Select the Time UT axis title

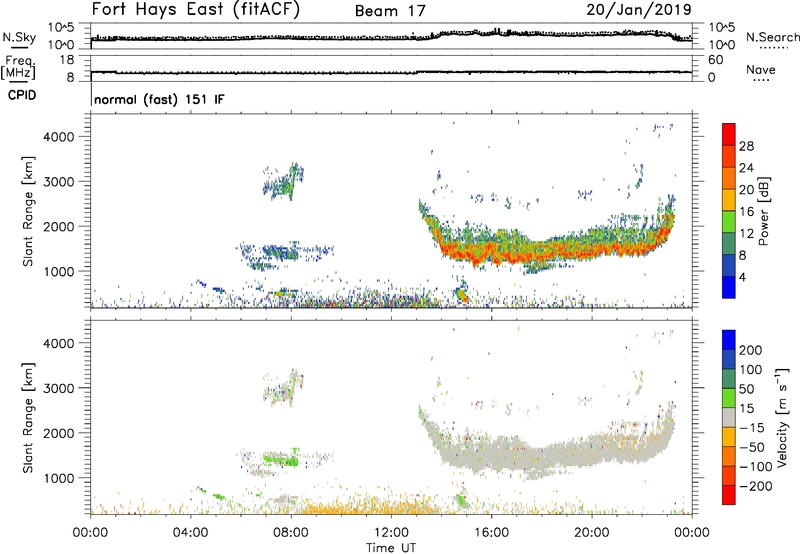click(x=391, y=548)
